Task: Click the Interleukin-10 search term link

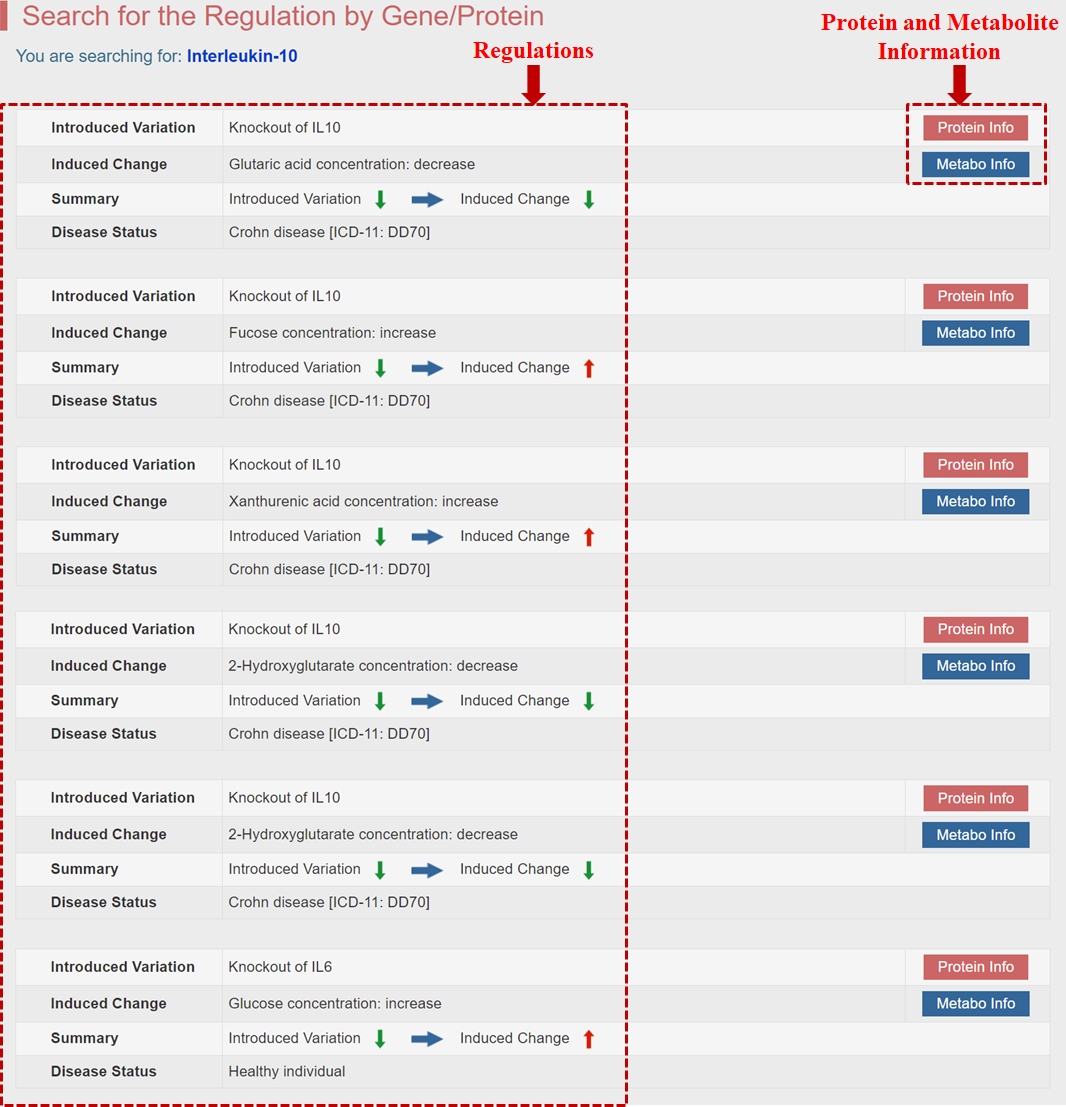Action: coord(242,56)
